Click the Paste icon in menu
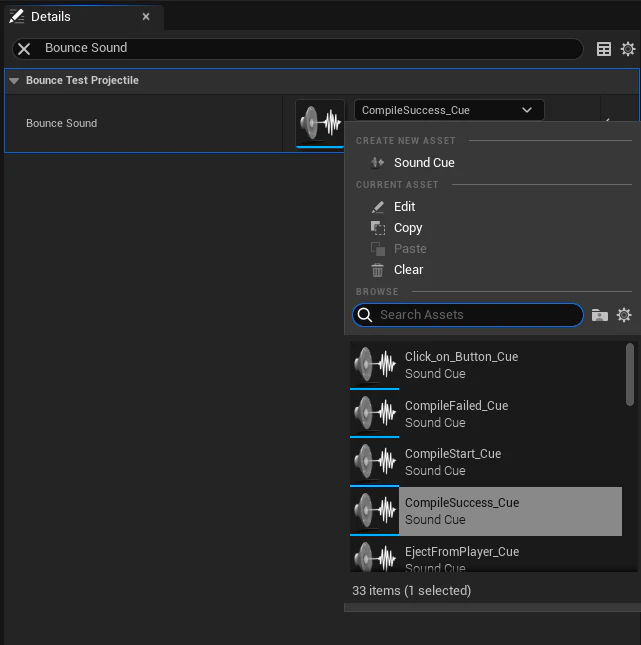Screen dimensions: 641x645 (x=378, y=249)
